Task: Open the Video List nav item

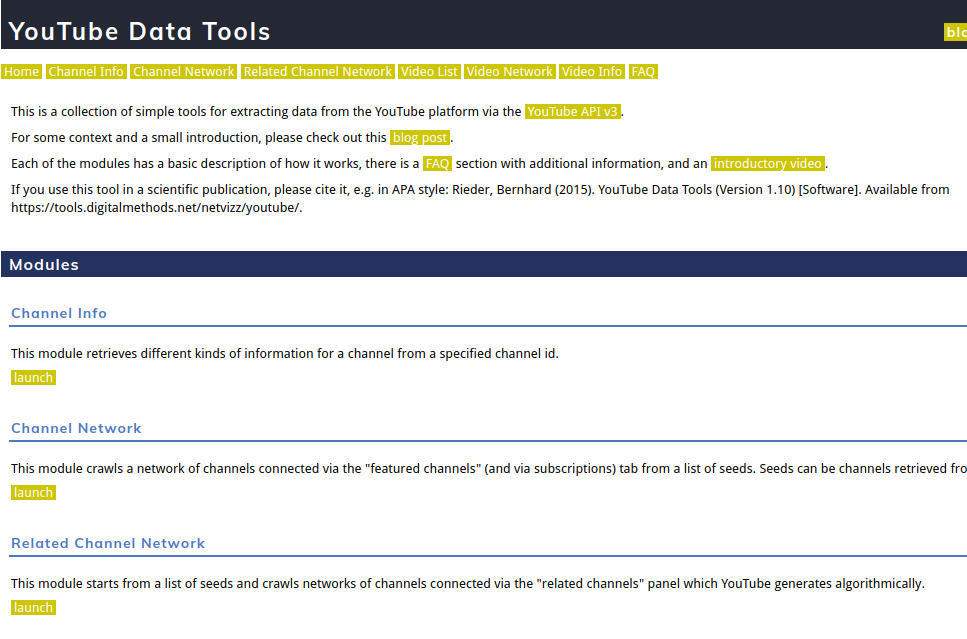Action: [x=429, y=72]
